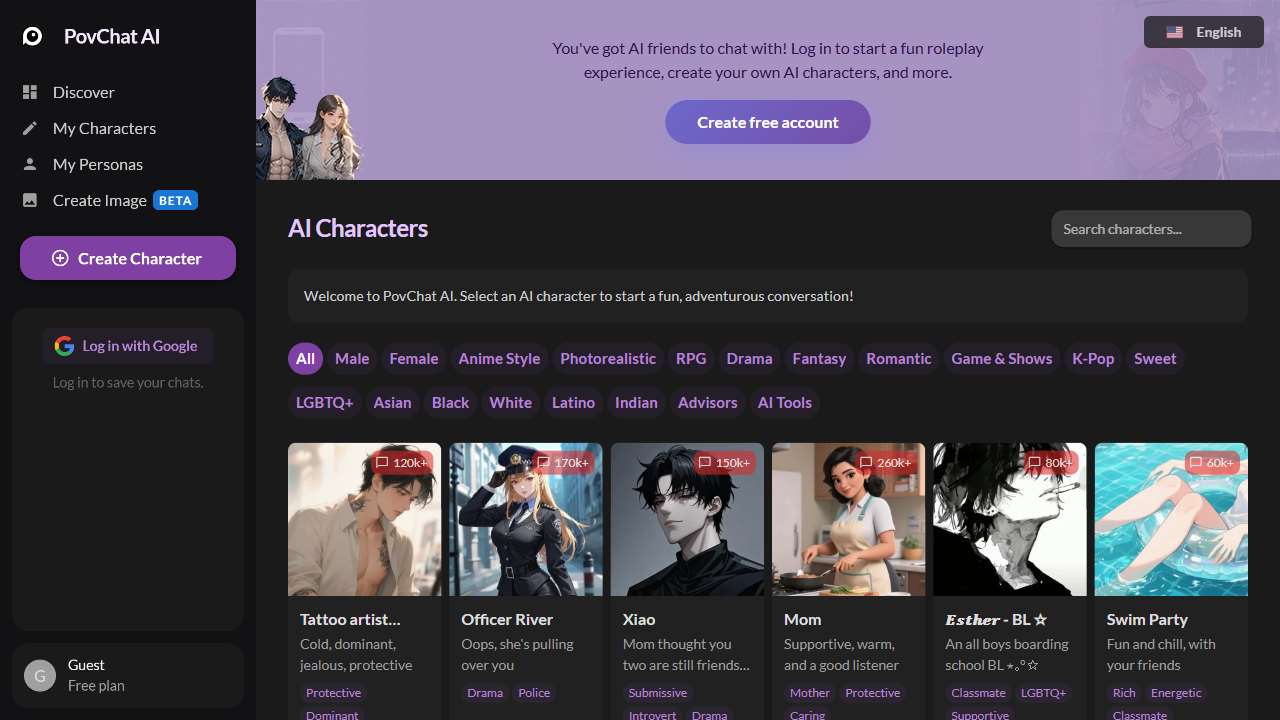Switch to the Anime Style category
The height and width of the screenshot is (720, 1280).
(x=499, y=358)
